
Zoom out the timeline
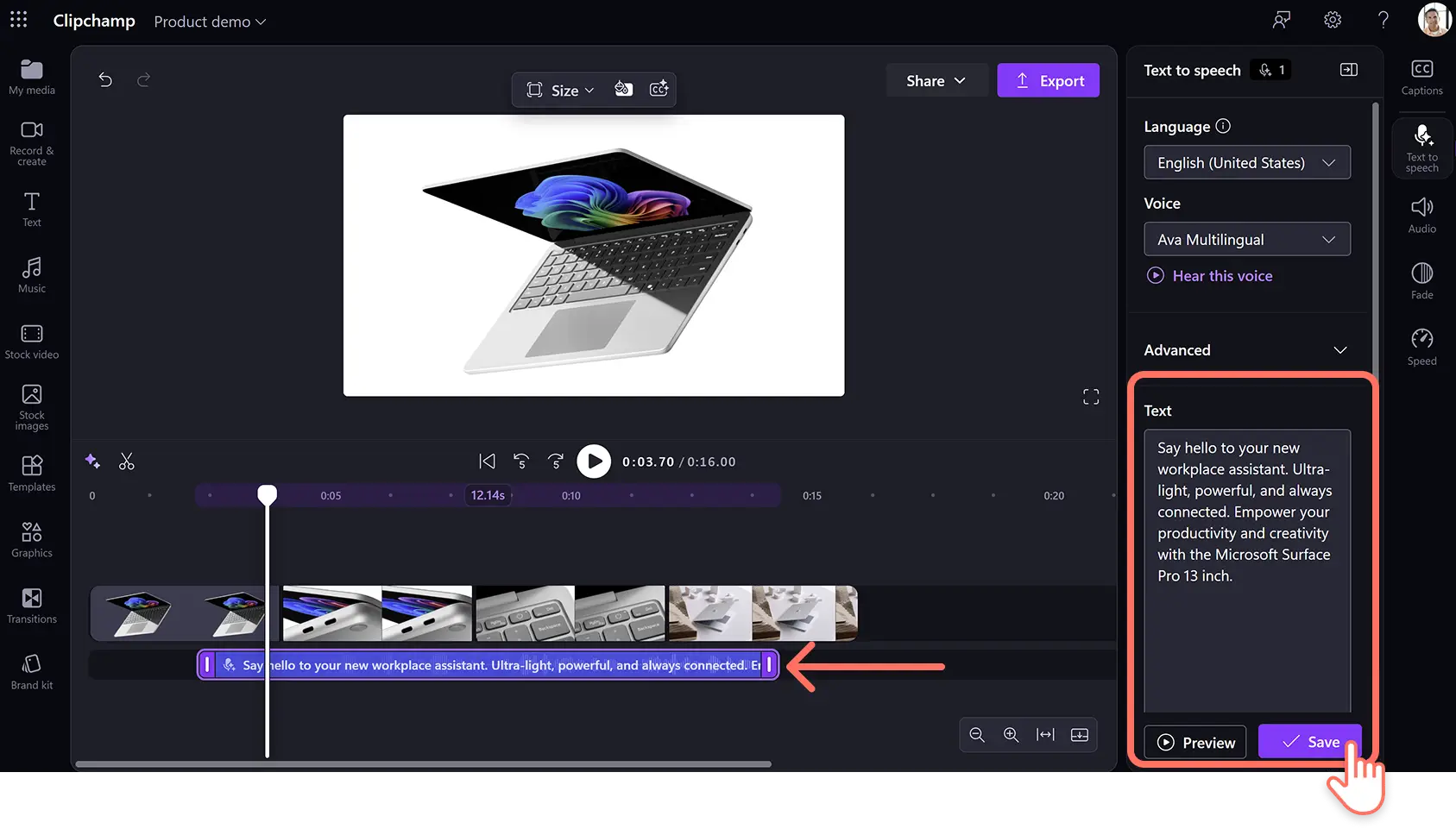977,735
